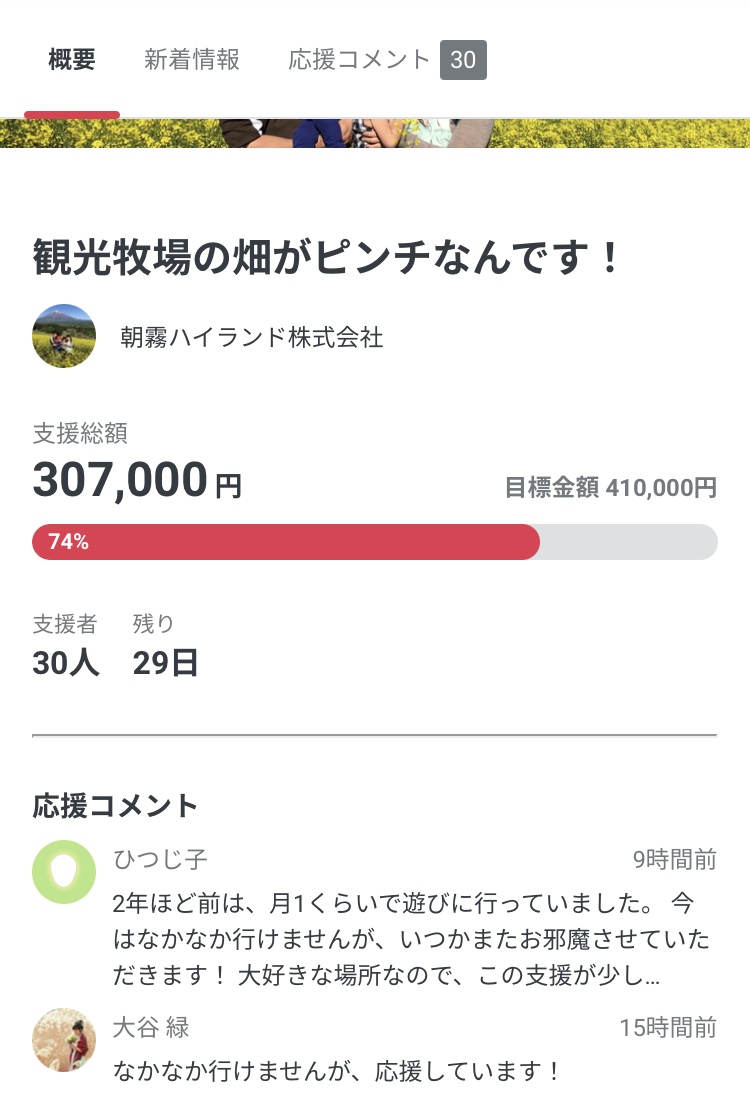
Task: Switch to the 新着情報 tab
Action: [x=192, y=60]
